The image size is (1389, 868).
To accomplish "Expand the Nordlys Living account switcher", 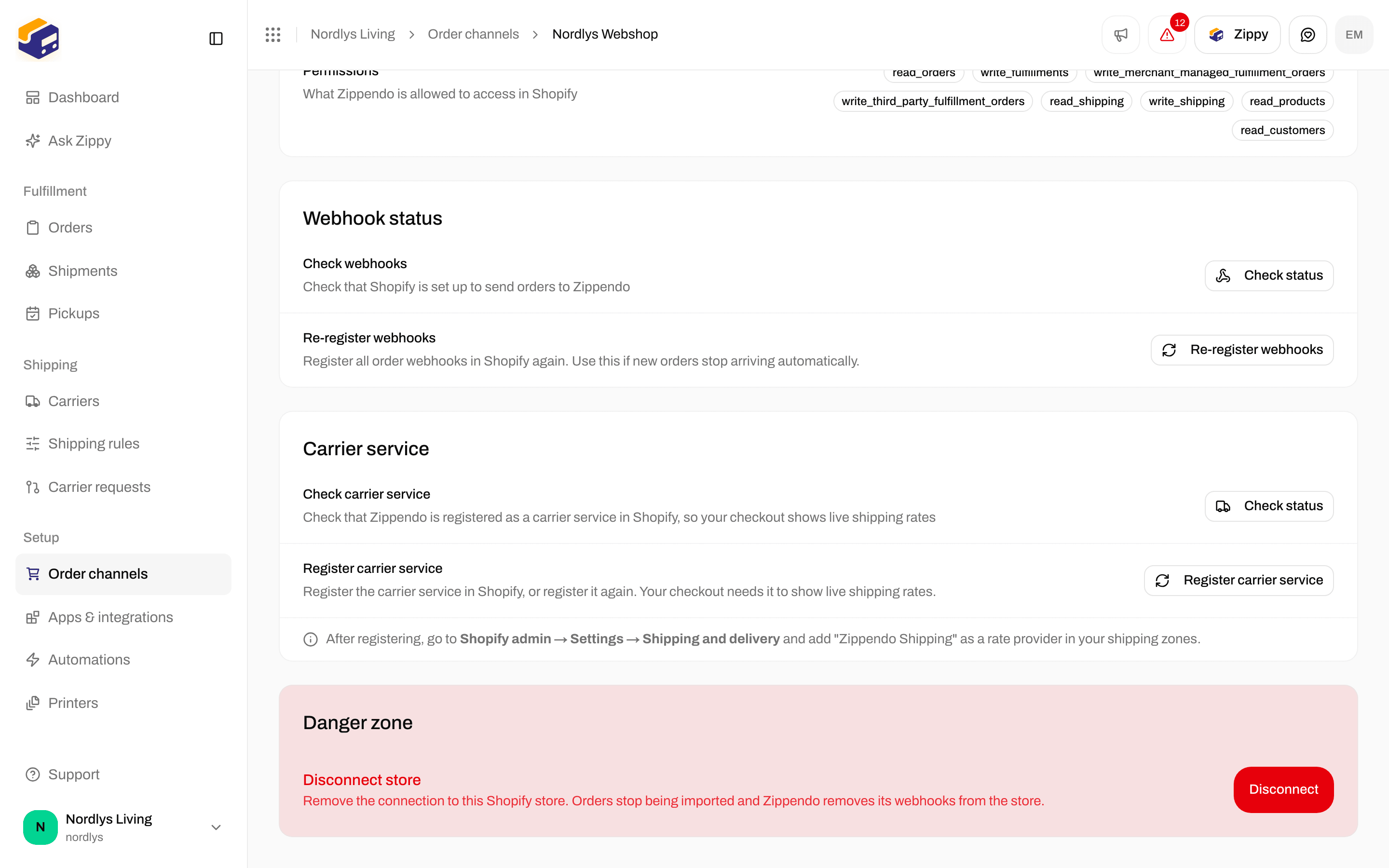I will [123, 827].
